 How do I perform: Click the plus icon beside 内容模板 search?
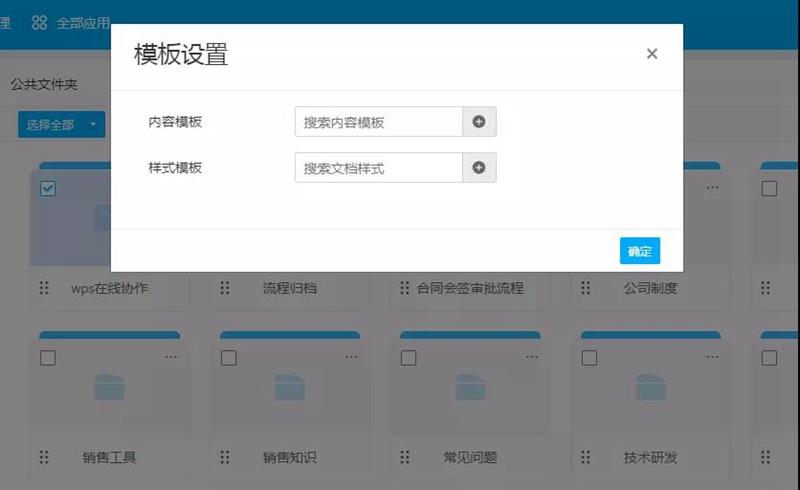[x=479, y=121]
